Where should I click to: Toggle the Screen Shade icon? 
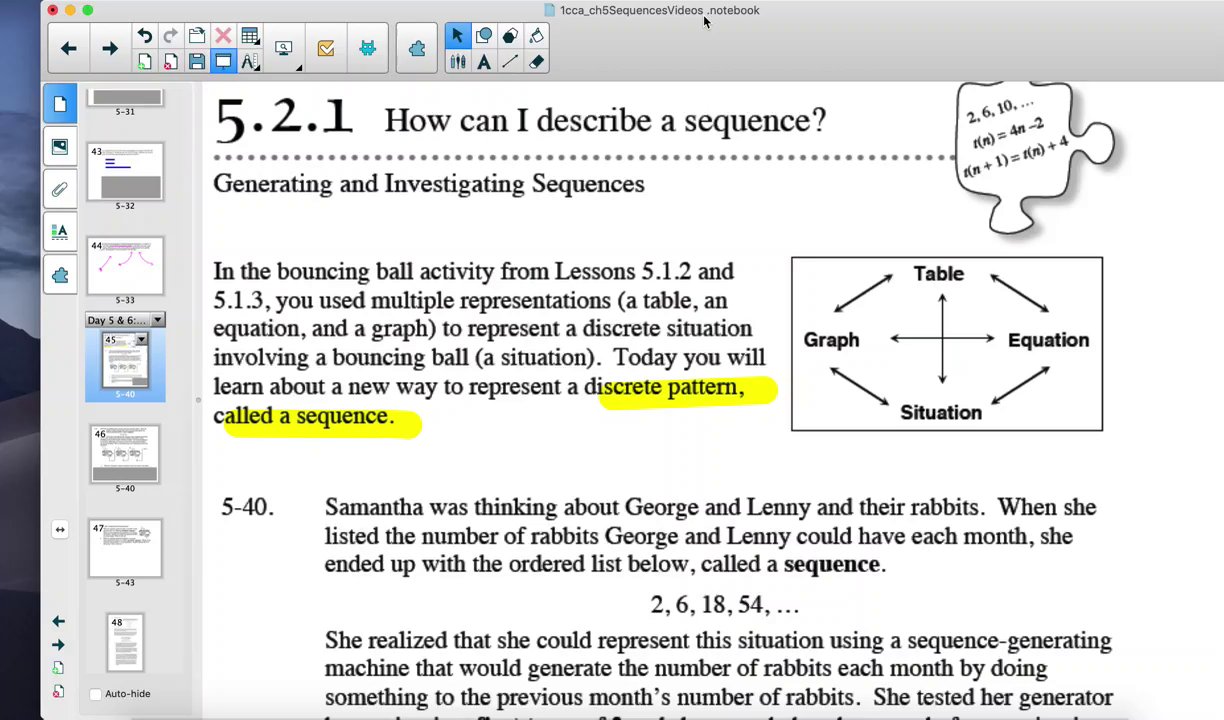point(223,62)
